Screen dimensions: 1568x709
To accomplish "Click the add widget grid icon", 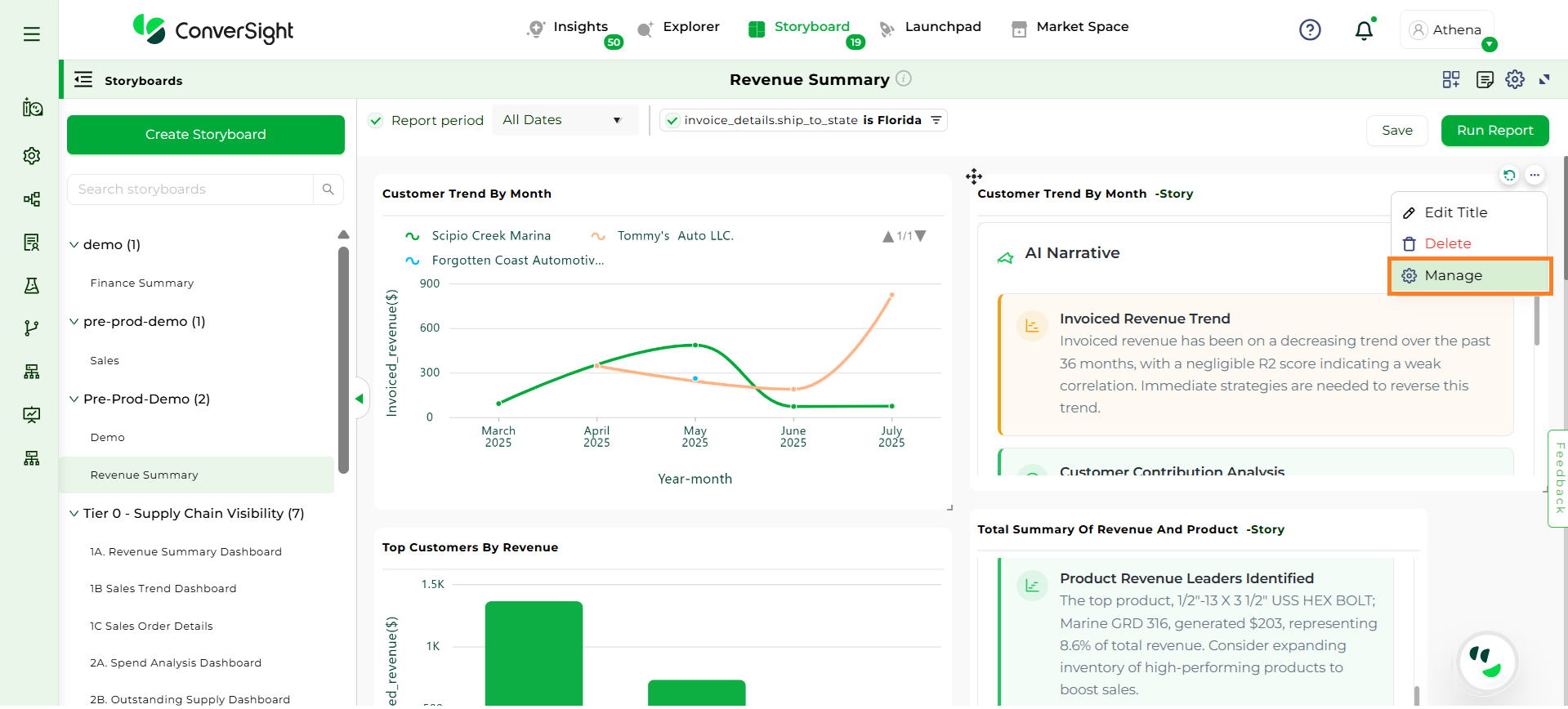I will pos(1451,79).
